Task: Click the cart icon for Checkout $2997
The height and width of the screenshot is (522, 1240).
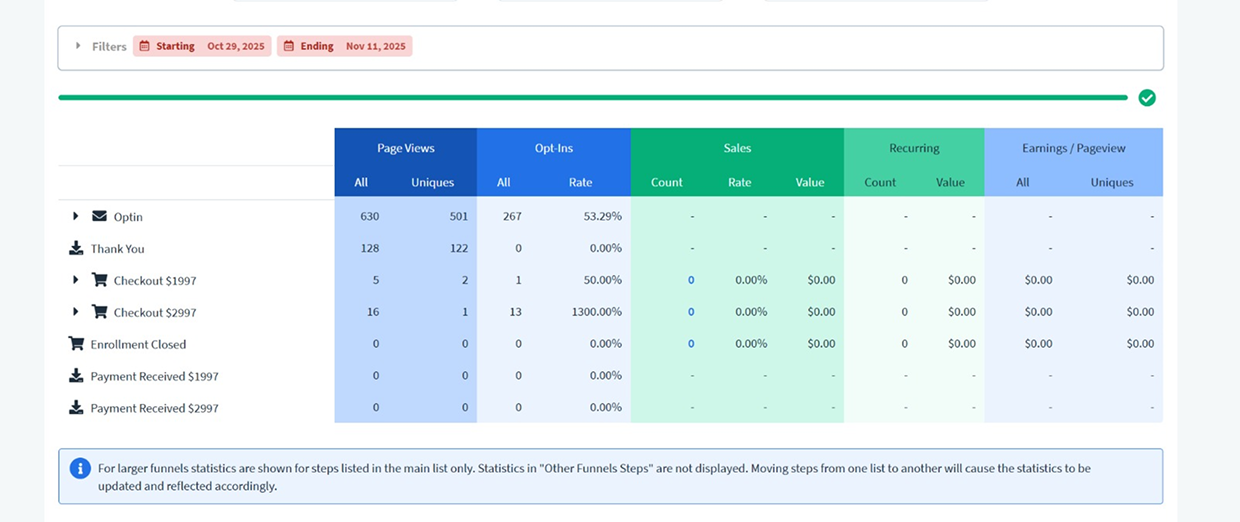Action: pyautogui.click(x=99, y=312)
